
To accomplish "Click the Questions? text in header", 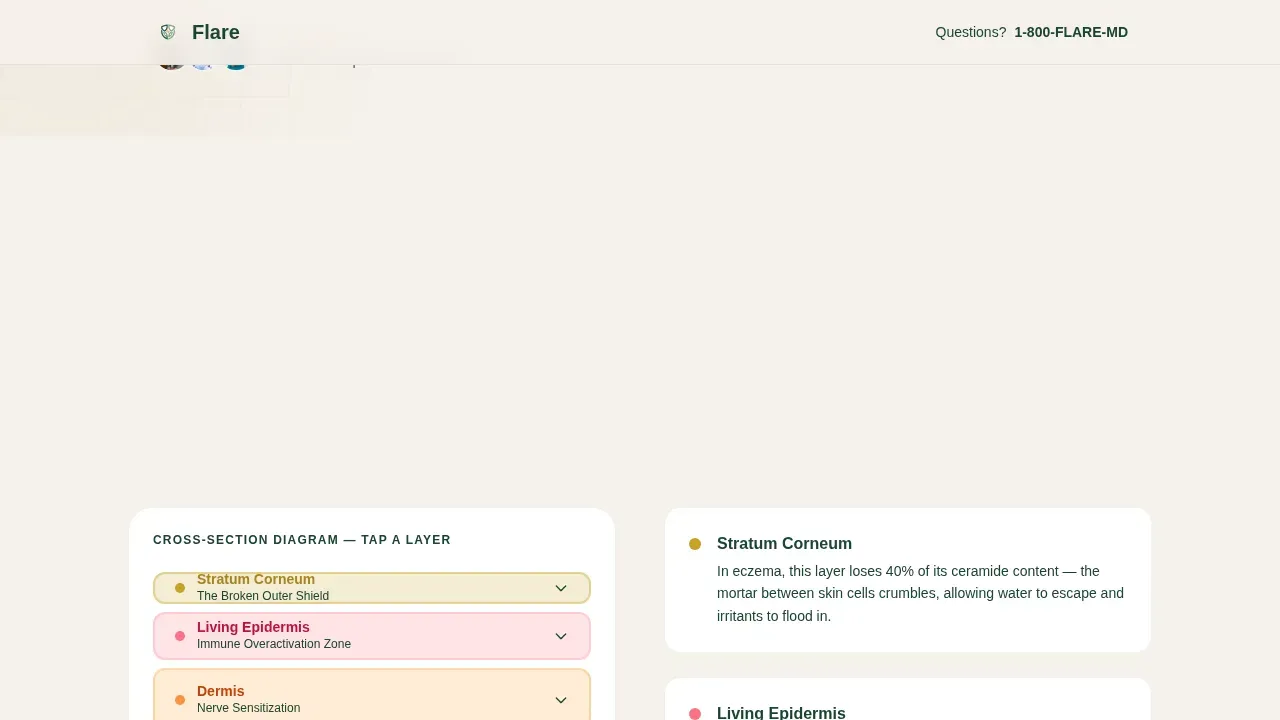I will [970, 32].
